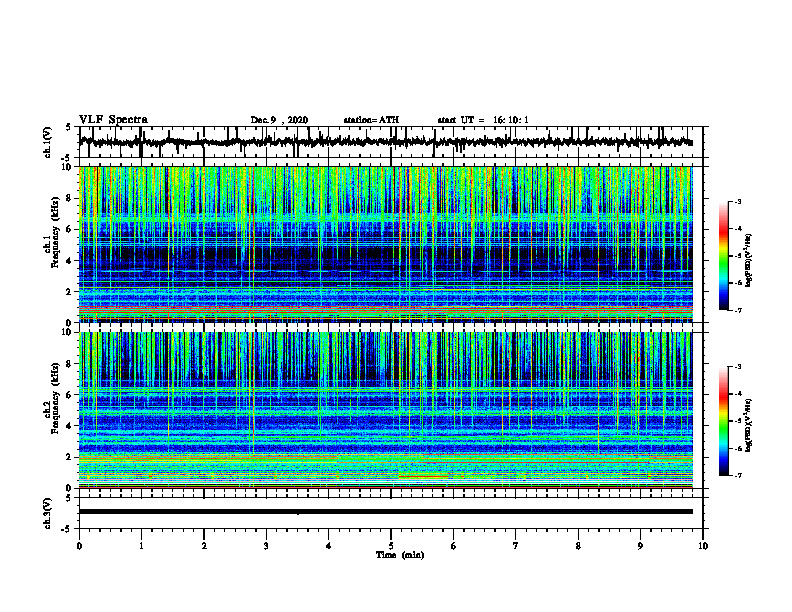The image size is (792, 612).
Task: Click time axis tick label "6"
Action: tap(453, 546)
